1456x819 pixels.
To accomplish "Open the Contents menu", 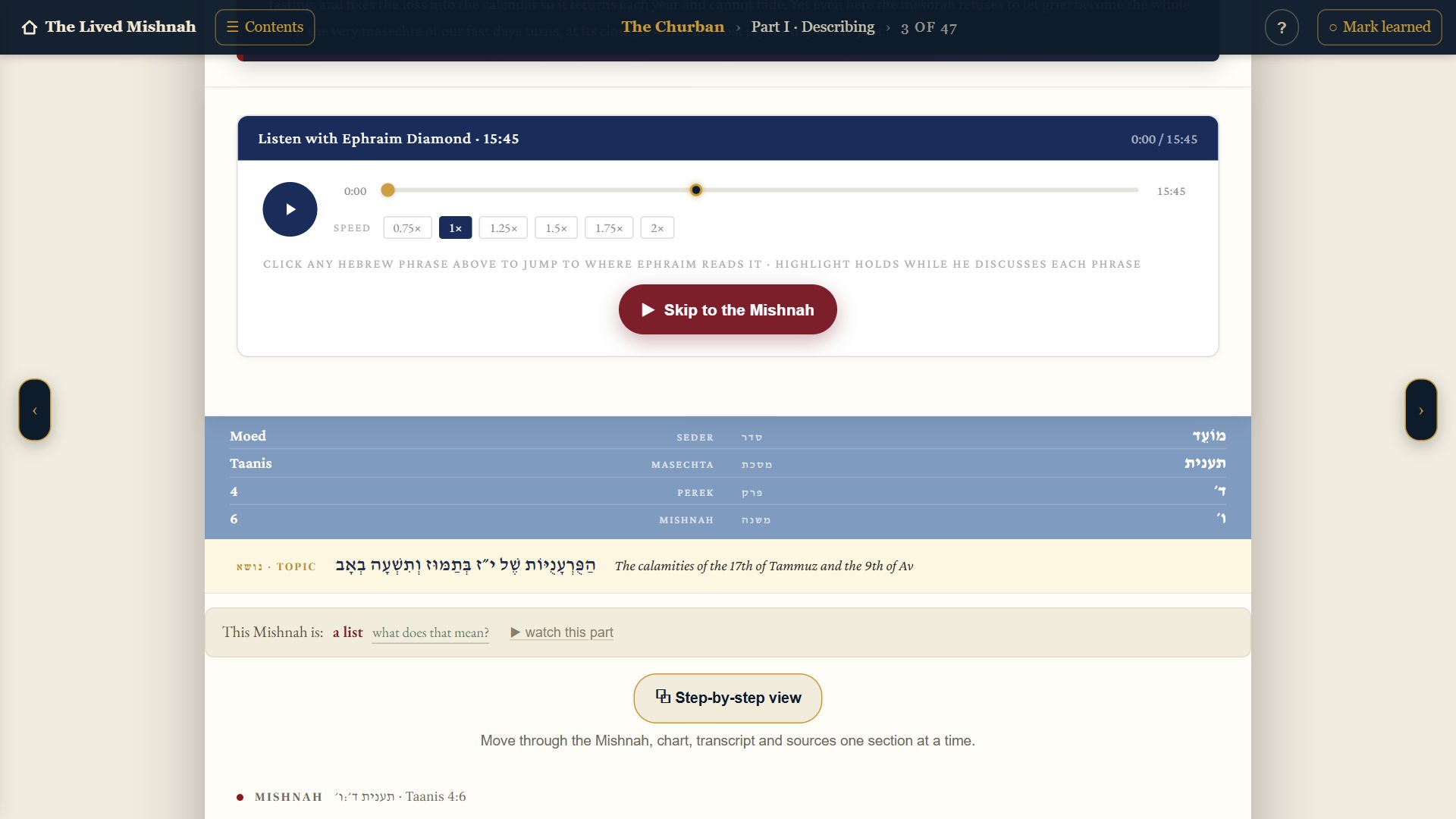I will 265,27.
